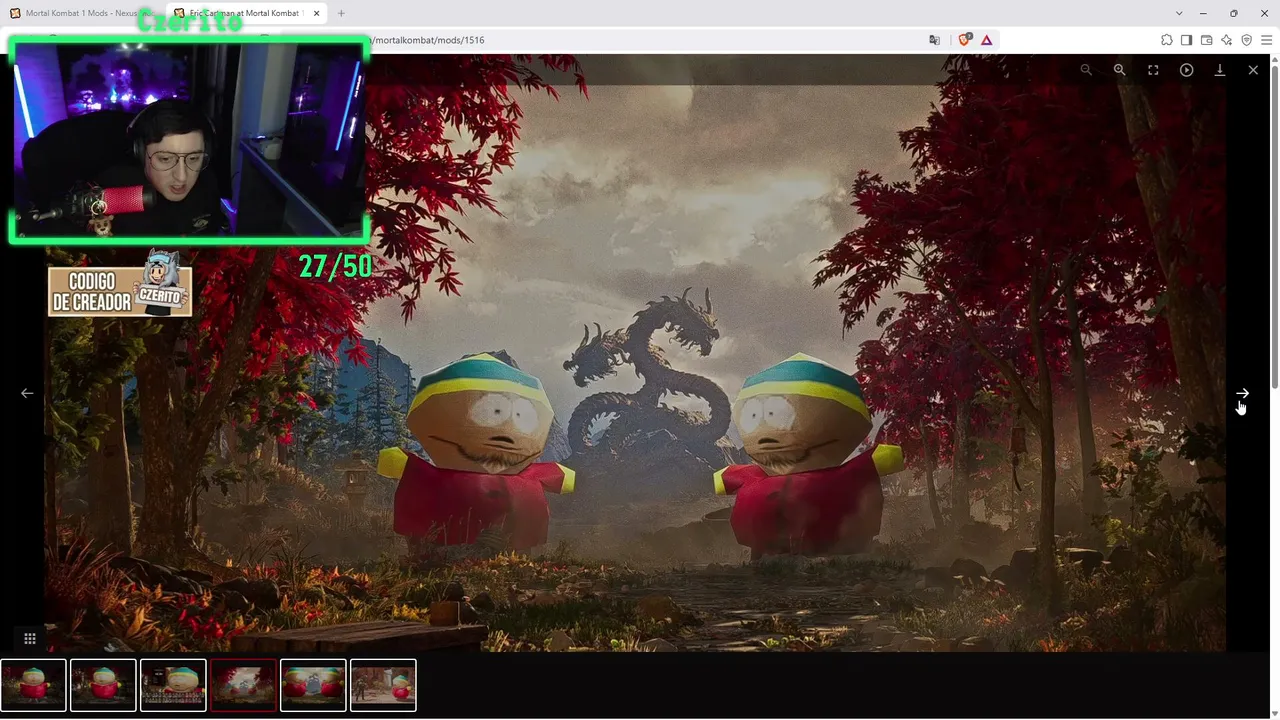Open the second Cartman thumbnail
This screenshot has height=720, width=1280.
pyautogui.click(x=103, y=685)
